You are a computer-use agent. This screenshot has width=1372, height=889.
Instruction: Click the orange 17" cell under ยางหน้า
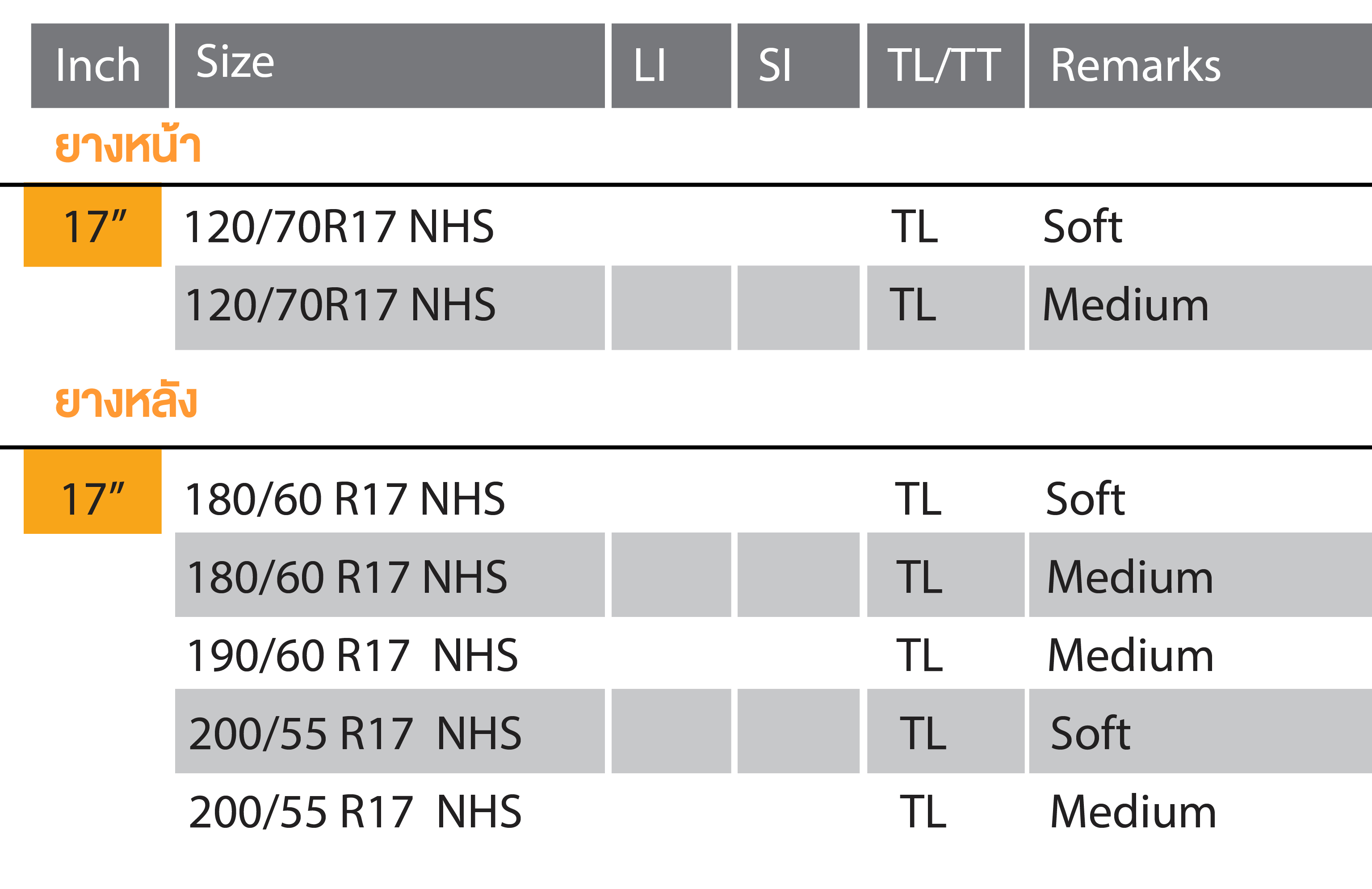(x=92, y=225)
